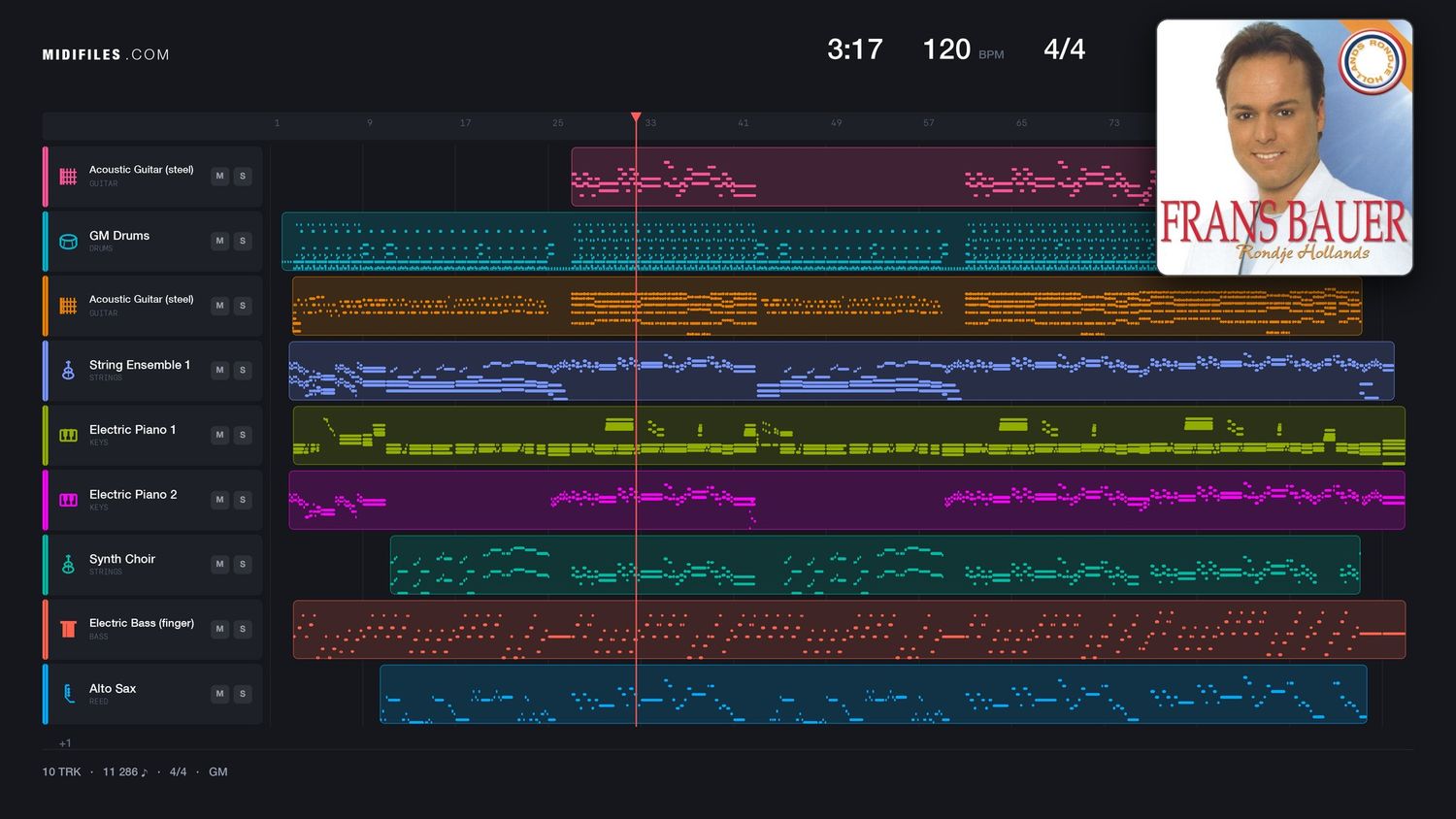Select the pink guitar clip region
The height and width of the screenshot is (819, 1456).
[864, 177]
